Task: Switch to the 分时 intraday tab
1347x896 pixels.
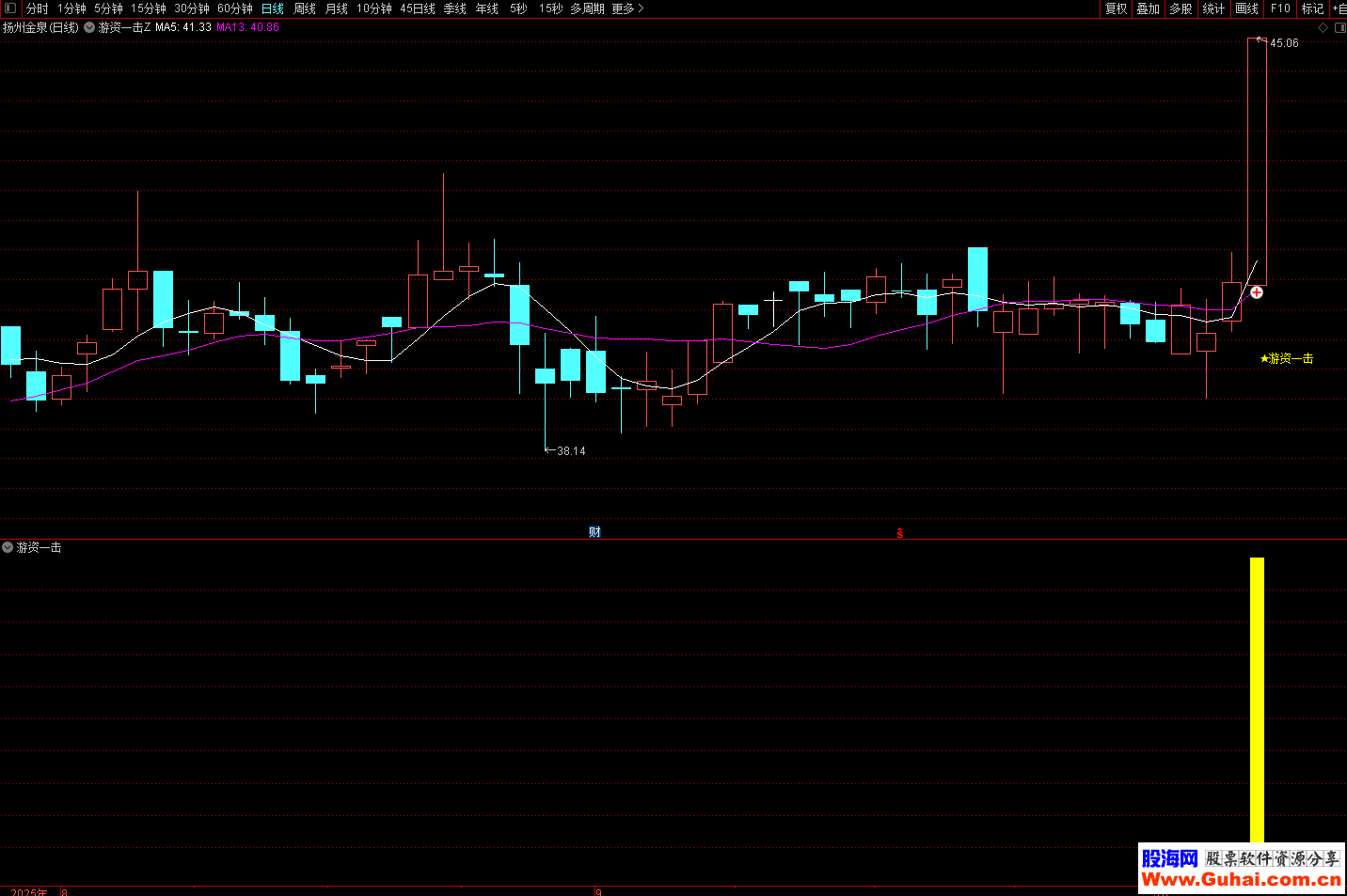Action: pyautogui.click(x=37, y=8)
